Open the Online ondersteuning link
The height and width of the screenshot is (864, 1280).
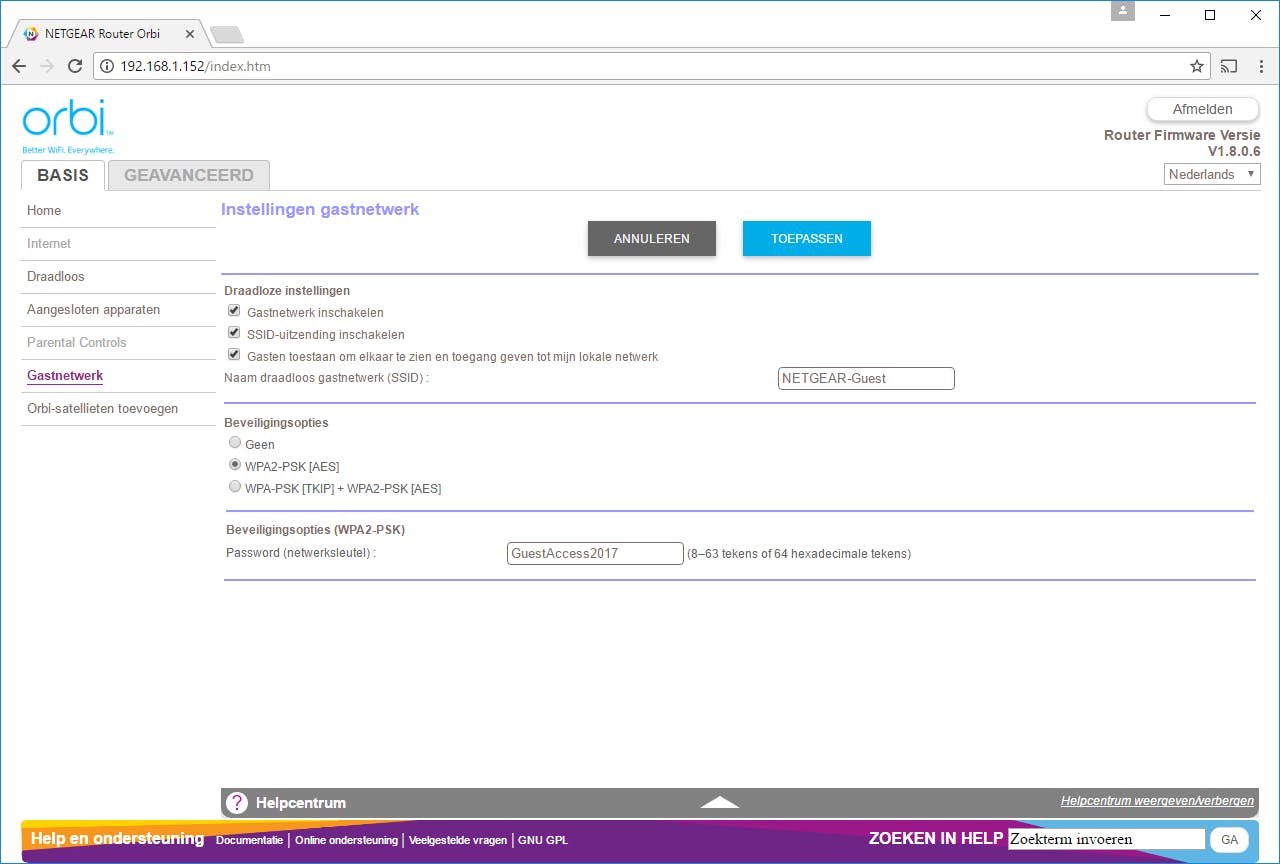(346, 840)
